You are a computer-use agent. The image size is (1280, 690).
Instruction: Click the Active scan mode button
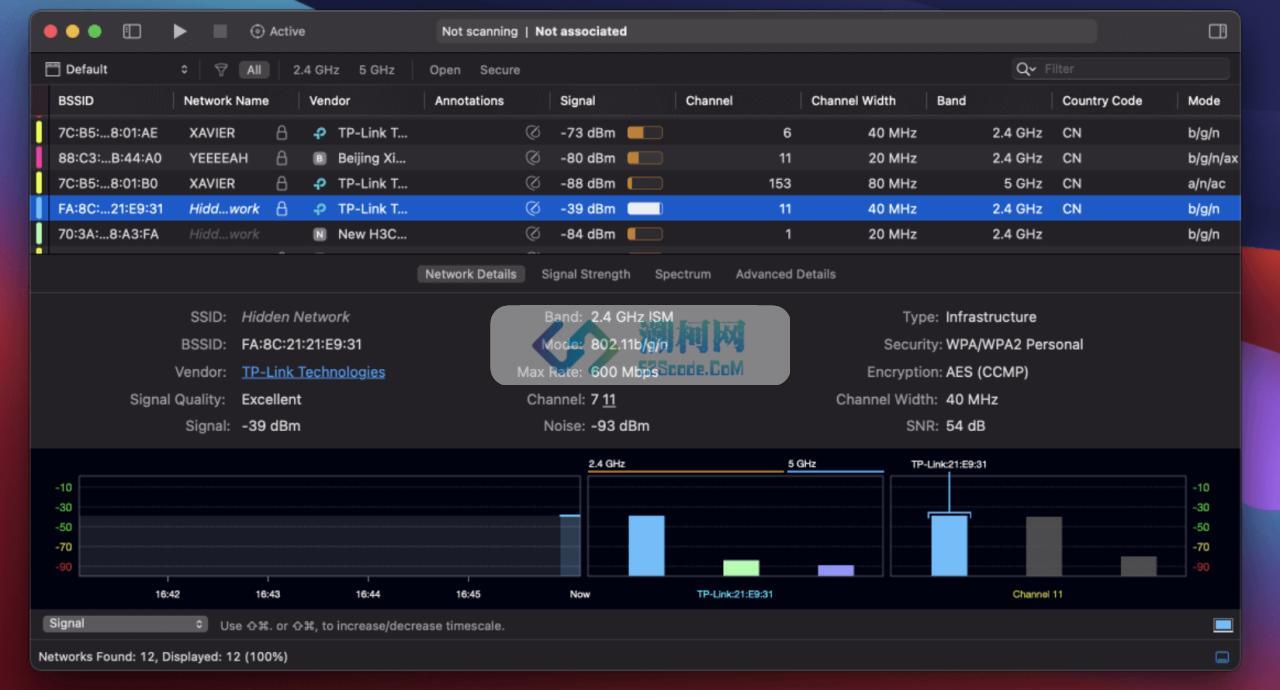click(x=277, y=31)
